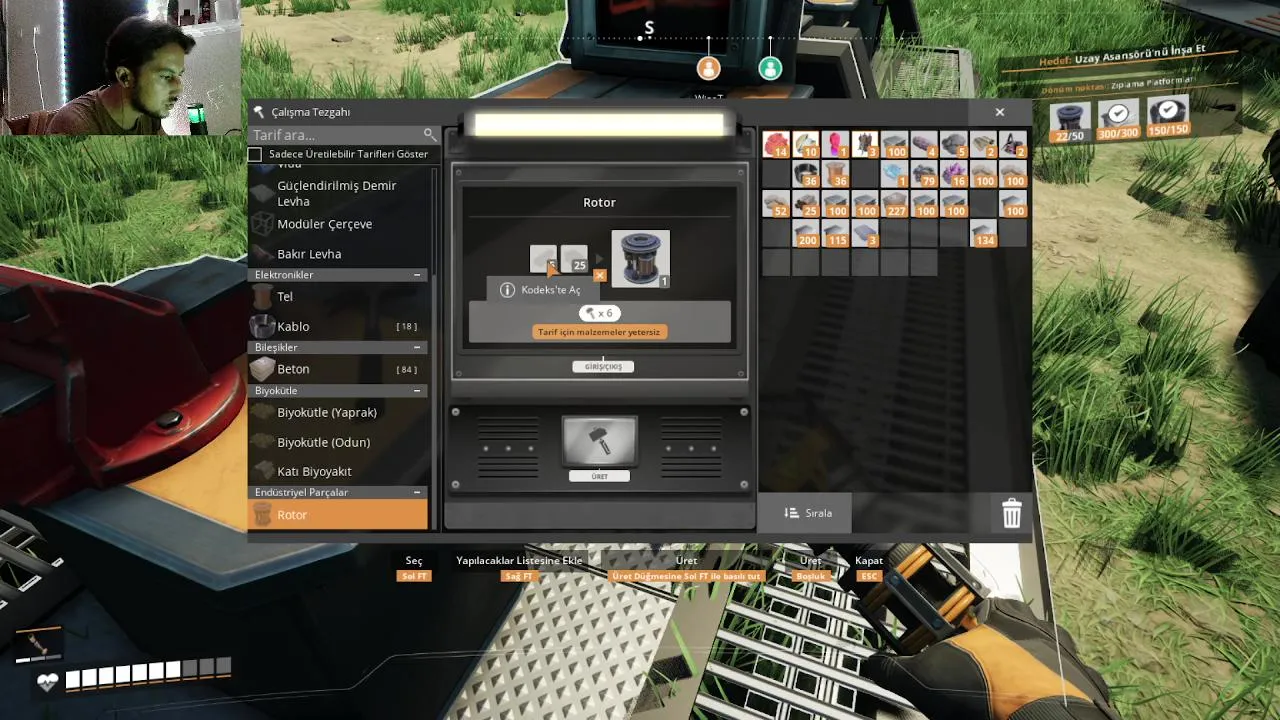Choose Kodeks'te Aç from the popup
The height and width of the screenshot is (720, 1280).
click(541, 290)
